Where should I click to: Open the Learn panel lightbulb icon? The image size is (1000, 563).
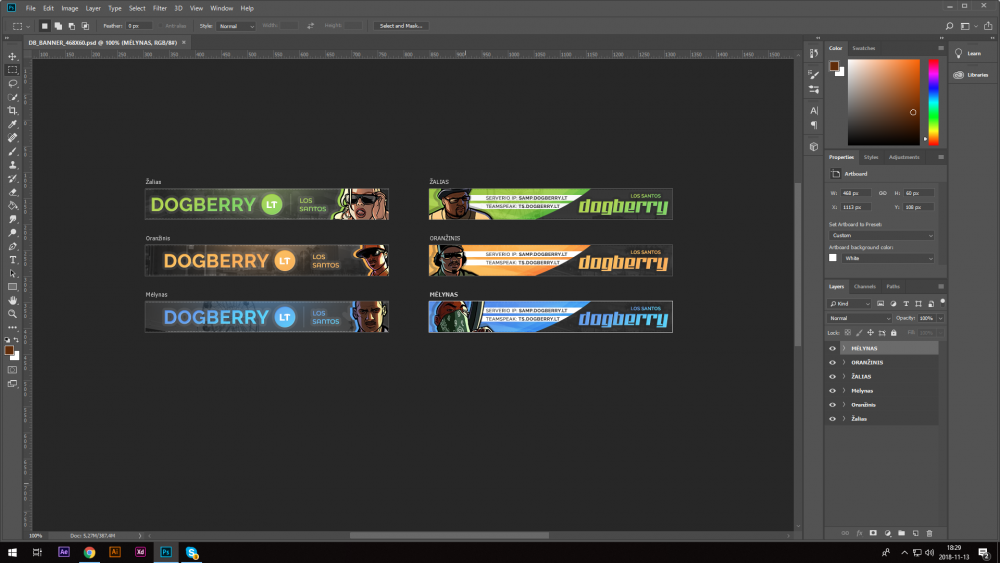click(x=959, y=54)
